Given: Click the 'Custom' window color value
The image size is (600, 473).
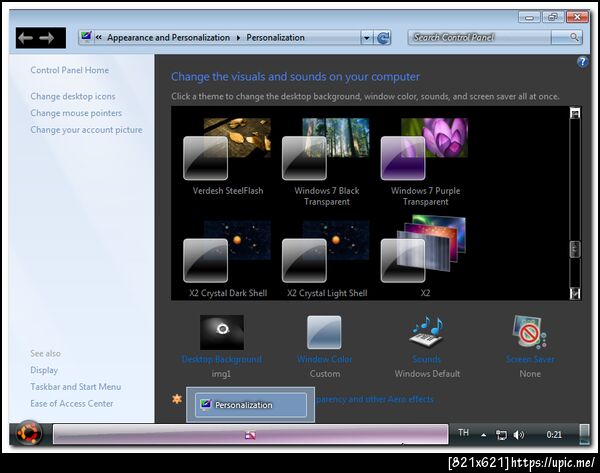Looking at the screenshot, I should point(325,374).
